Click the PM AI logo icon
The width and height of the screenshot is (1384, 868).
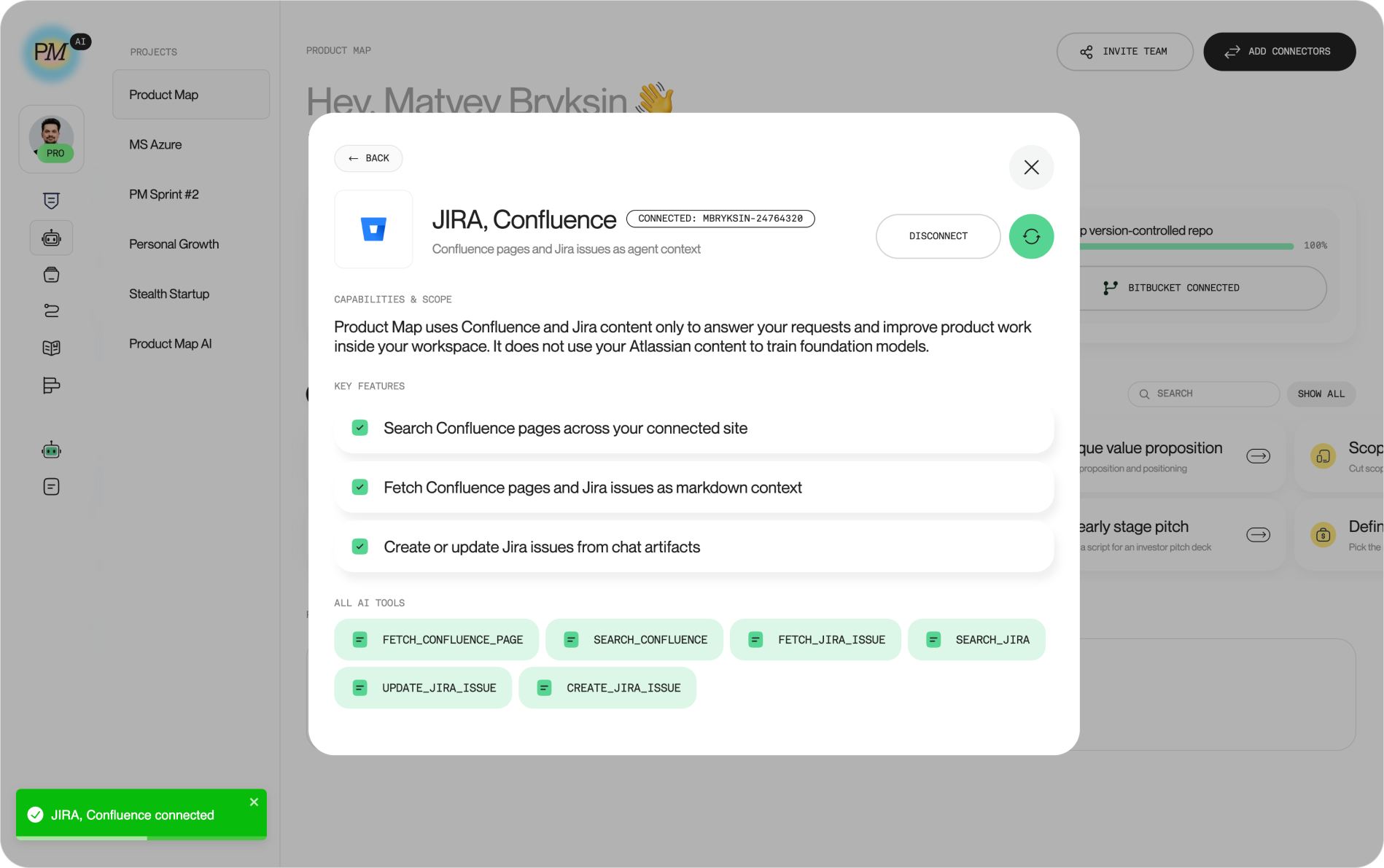pos(52,52)
